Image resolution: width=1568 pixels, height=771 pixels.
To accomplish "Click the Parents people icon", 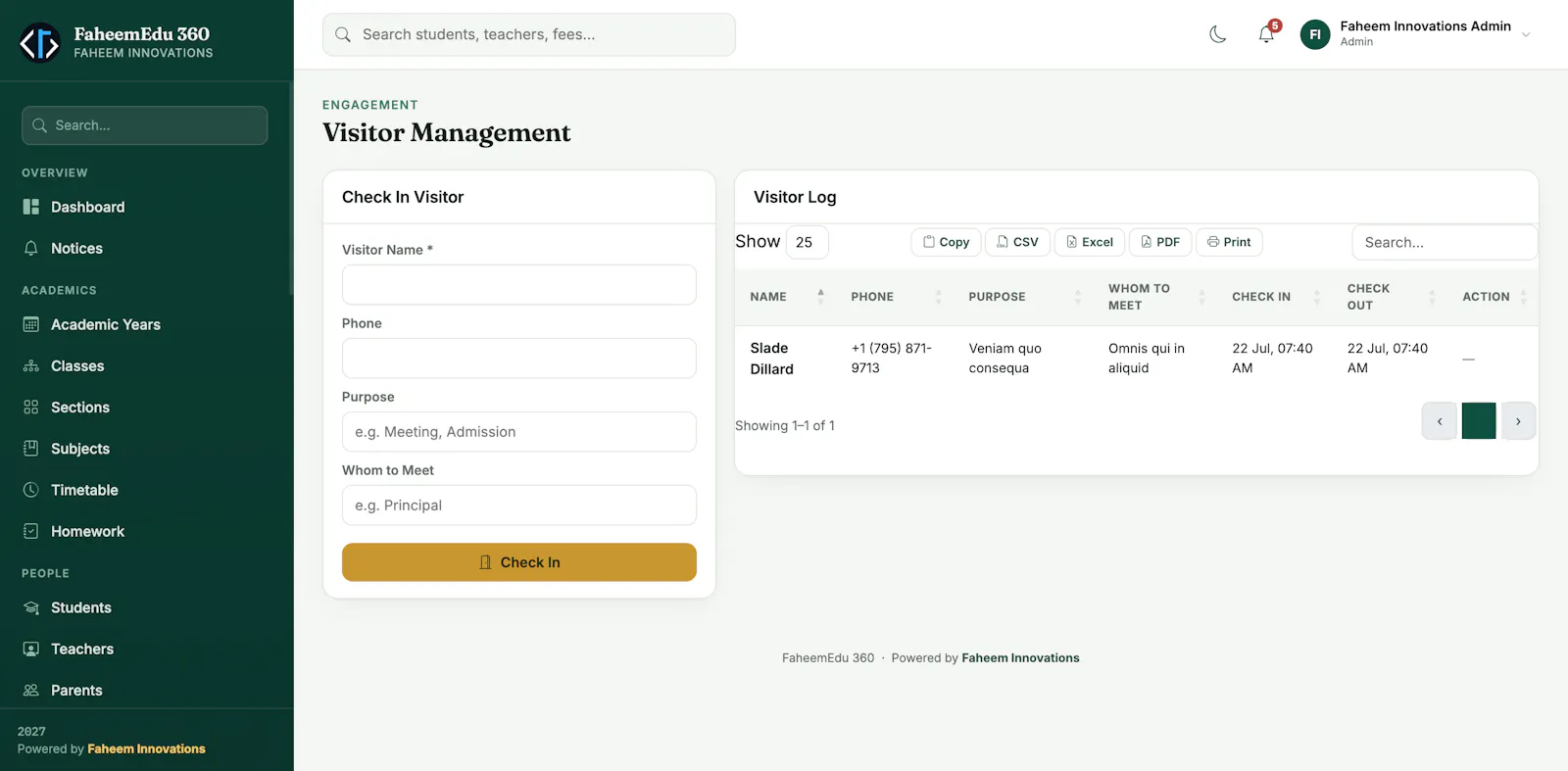I will [31, 690].
